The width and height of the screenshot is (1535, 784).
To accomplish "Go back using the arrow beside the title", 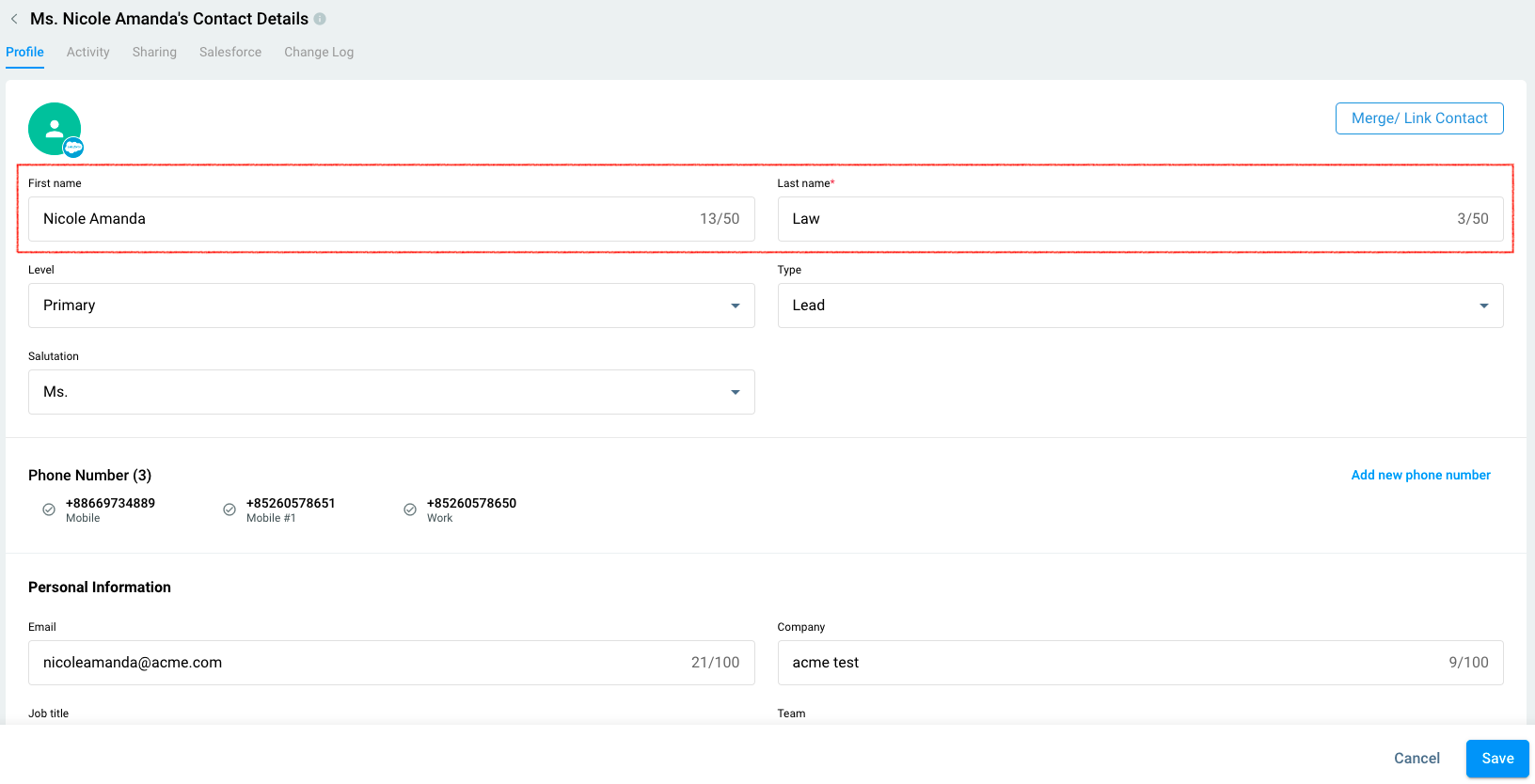I will click(14, 19).
